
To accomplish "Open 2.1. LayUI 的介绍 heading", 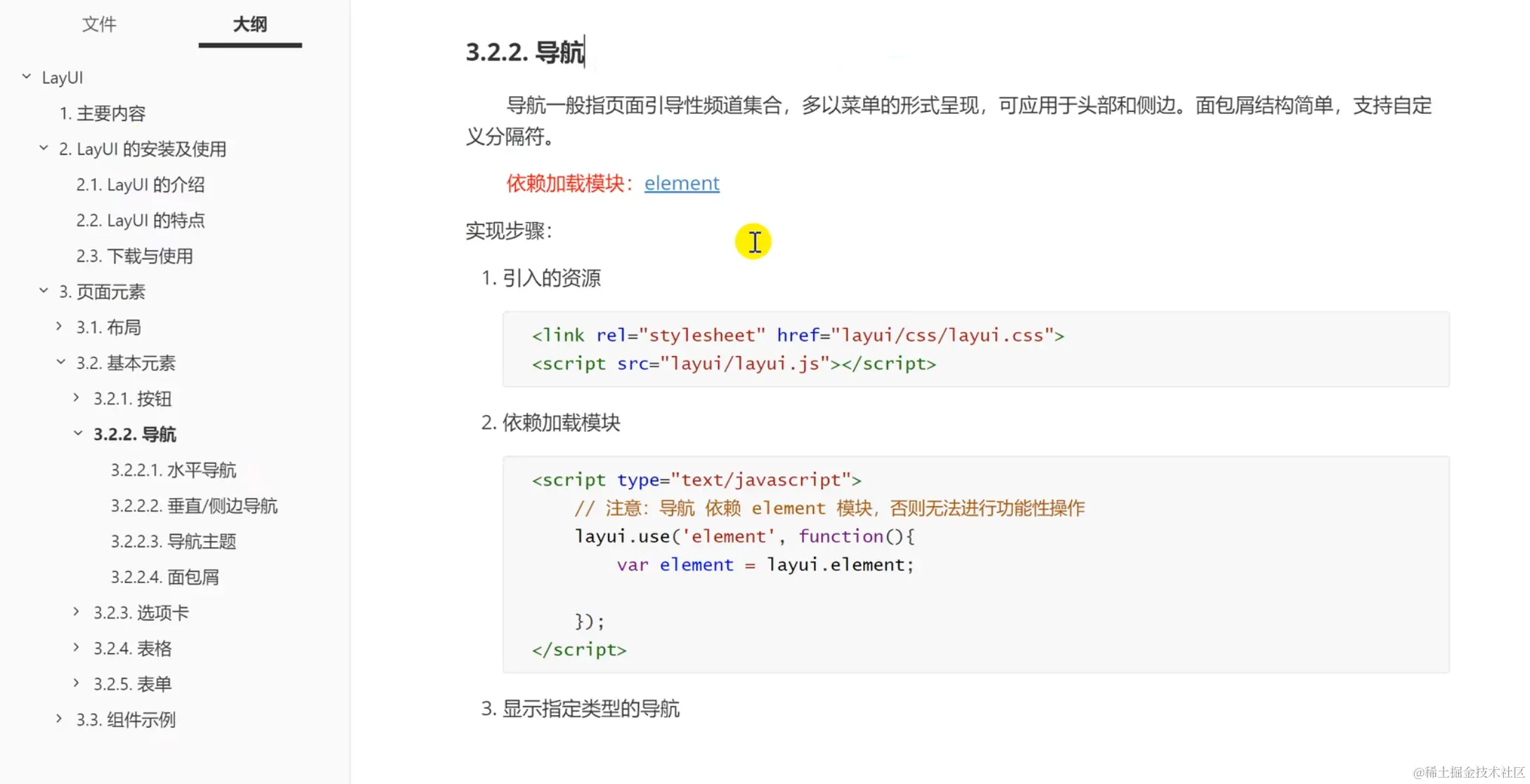I will click(141, 185).
